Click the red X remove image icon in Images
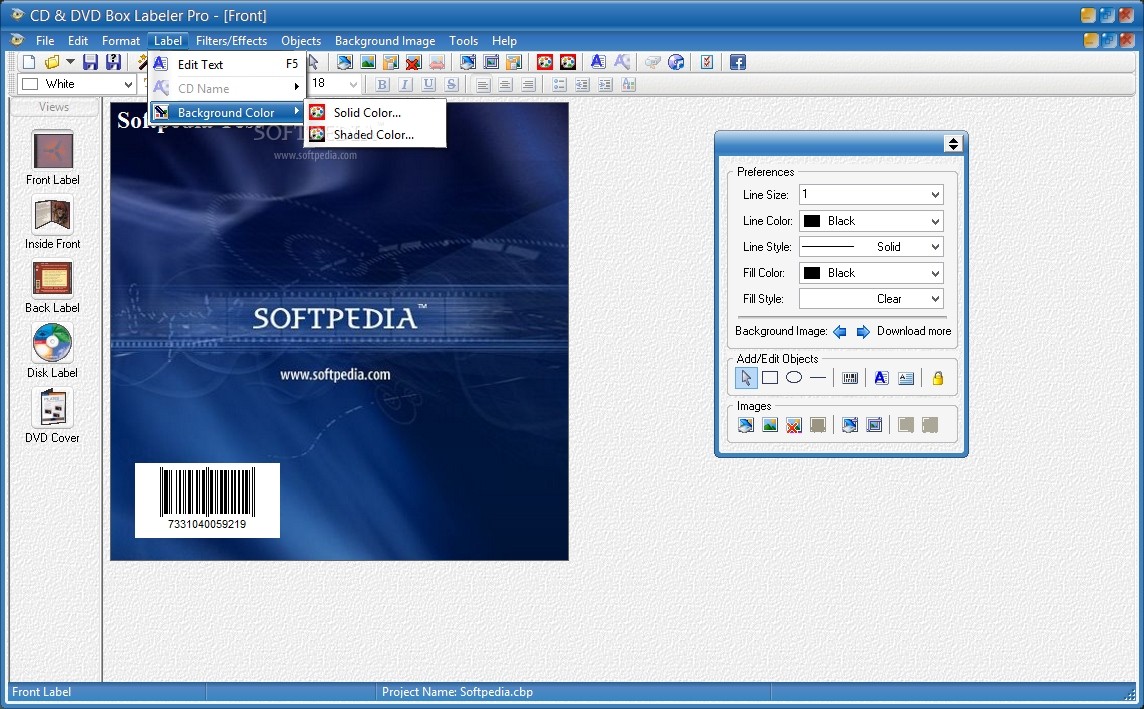 (x=794, y=425)
